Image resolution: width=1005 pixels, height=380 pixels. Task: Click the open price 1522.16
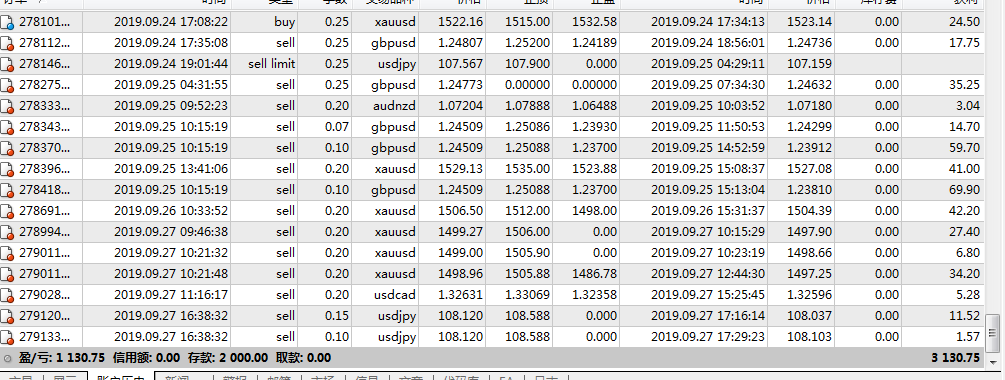point(461,22)
